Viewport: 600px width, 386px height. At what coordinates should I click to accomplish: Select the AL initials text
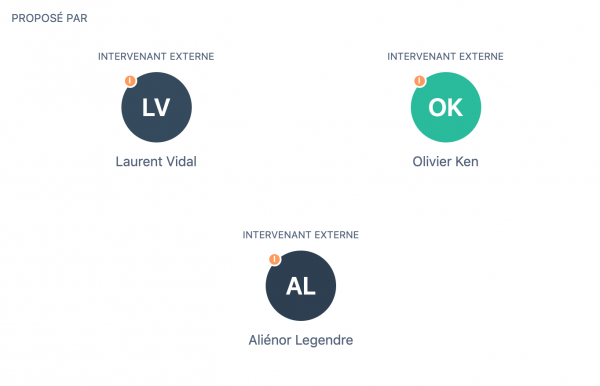click(301, 286)
